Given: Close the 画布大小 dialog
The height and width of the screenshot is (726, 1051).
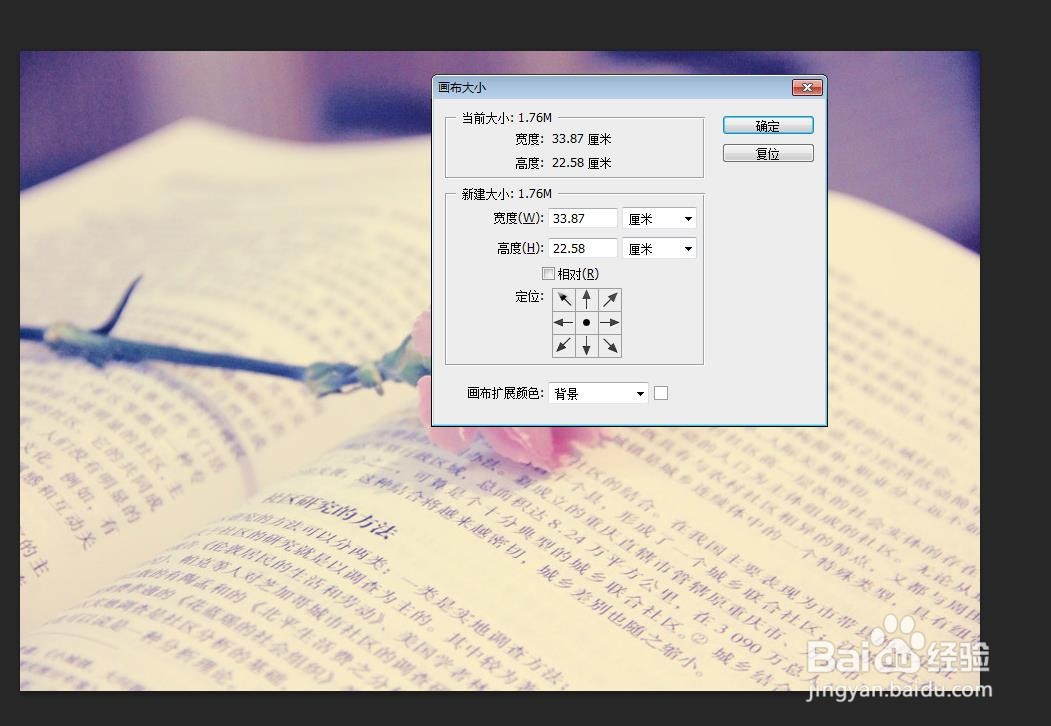Looking at the screenshot, I should 807,87.
